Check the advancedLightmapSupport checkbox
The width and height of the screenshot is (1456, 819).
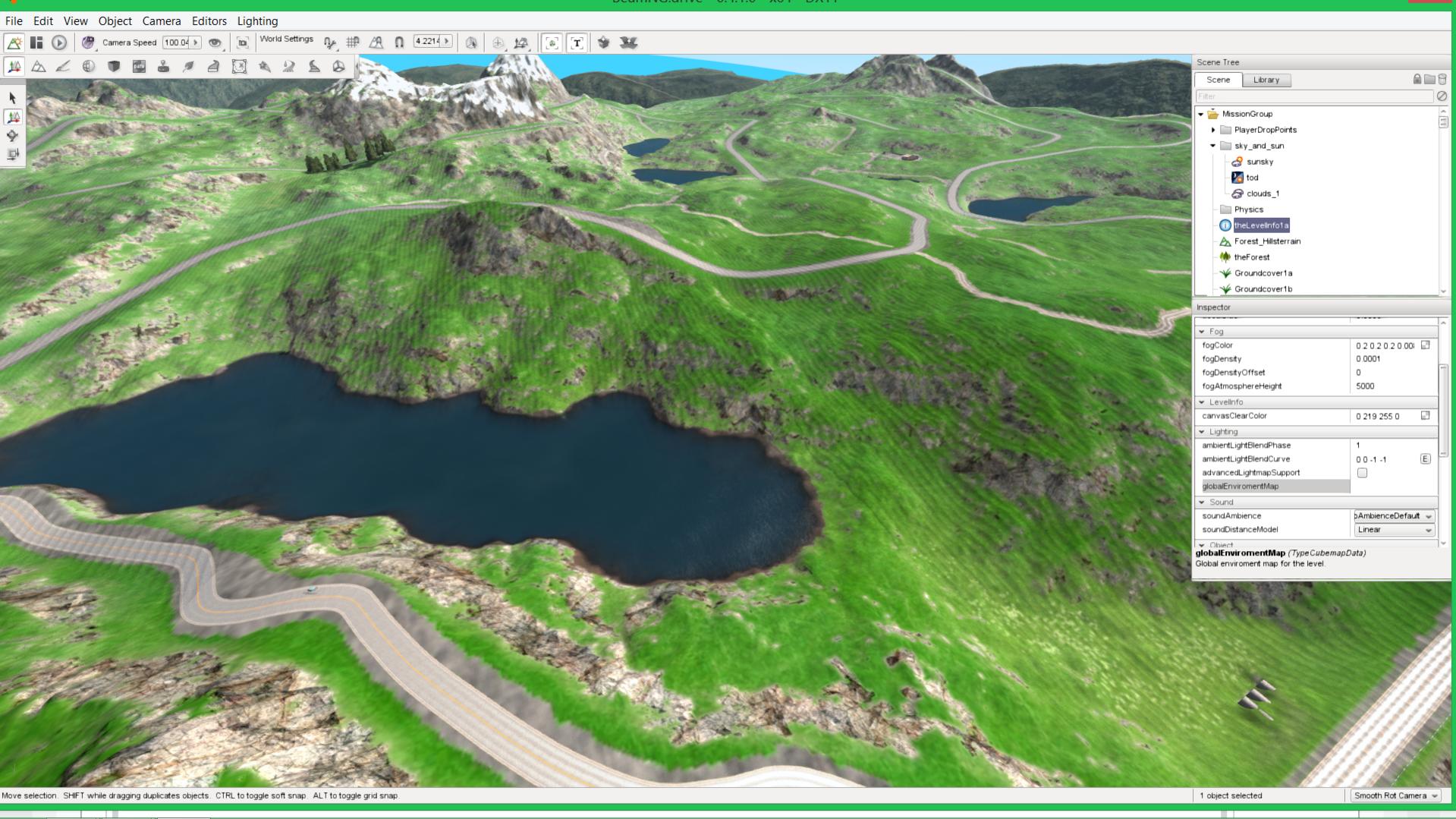[1362, 473]
